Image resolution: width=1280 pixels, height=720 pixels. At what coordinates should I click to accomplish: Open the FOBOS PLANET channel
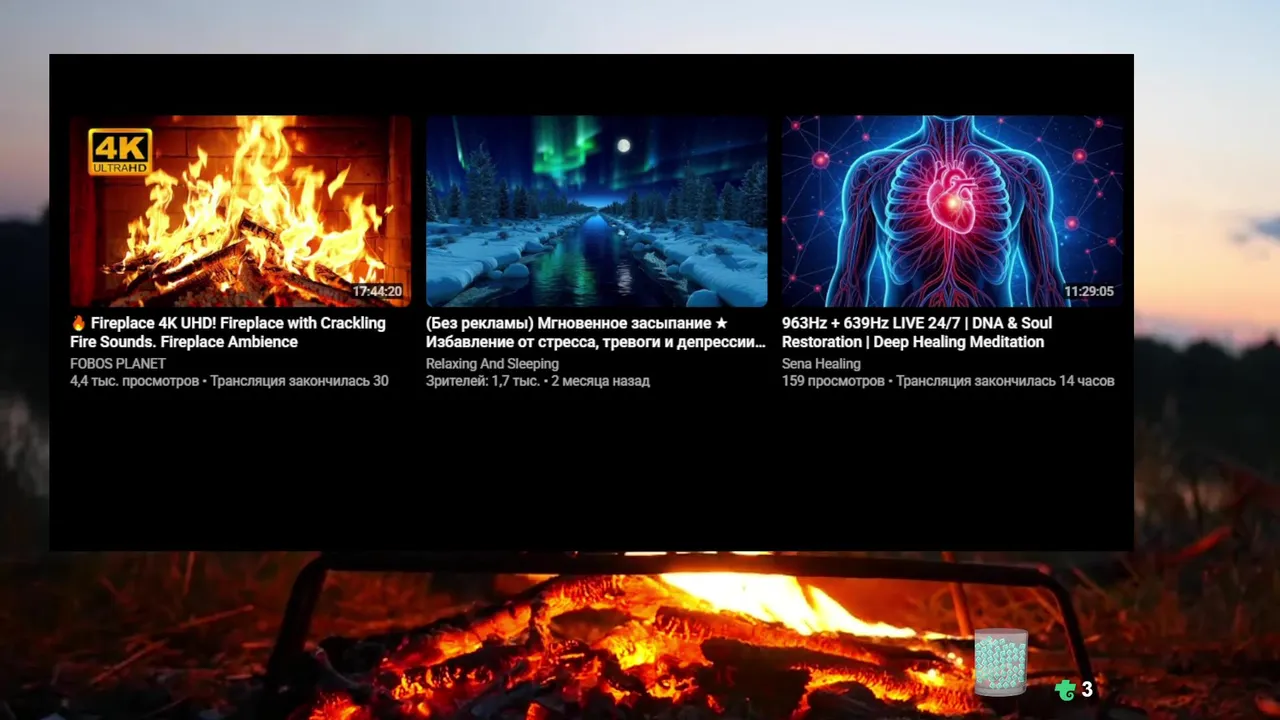pyautogui.click(x=118, y=364)
